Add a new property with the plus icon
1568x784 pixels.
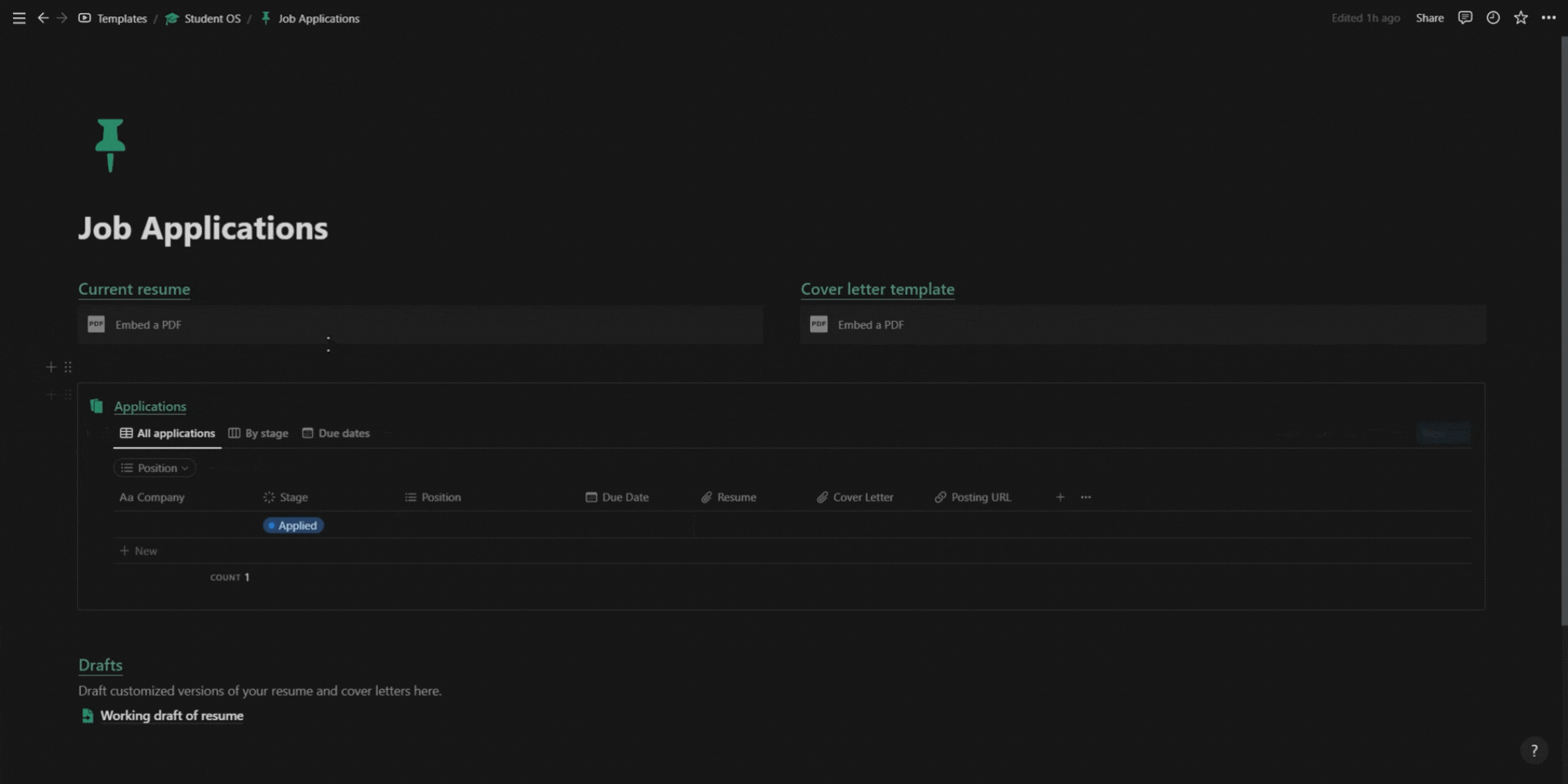(1060, 497)
